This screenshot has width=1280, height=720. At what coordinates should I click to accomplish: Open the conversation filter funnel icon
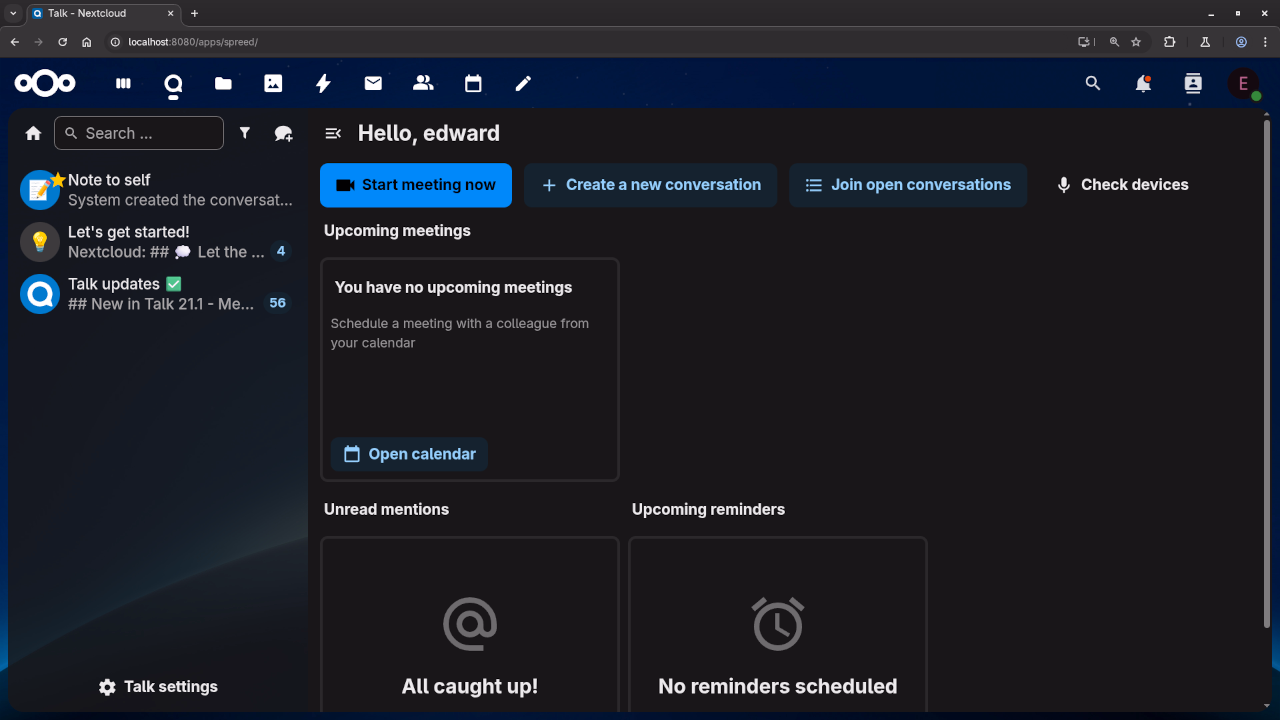coord(245,133)
